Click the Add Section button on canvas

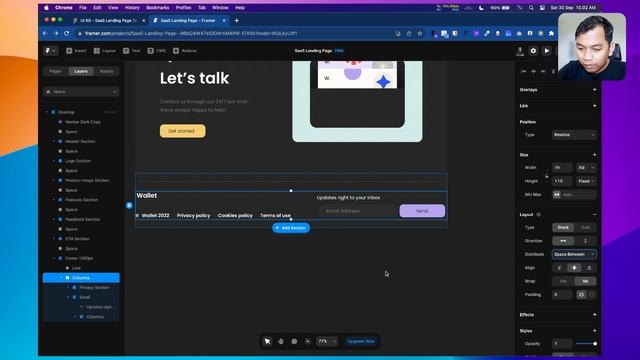tap(291, 228)
